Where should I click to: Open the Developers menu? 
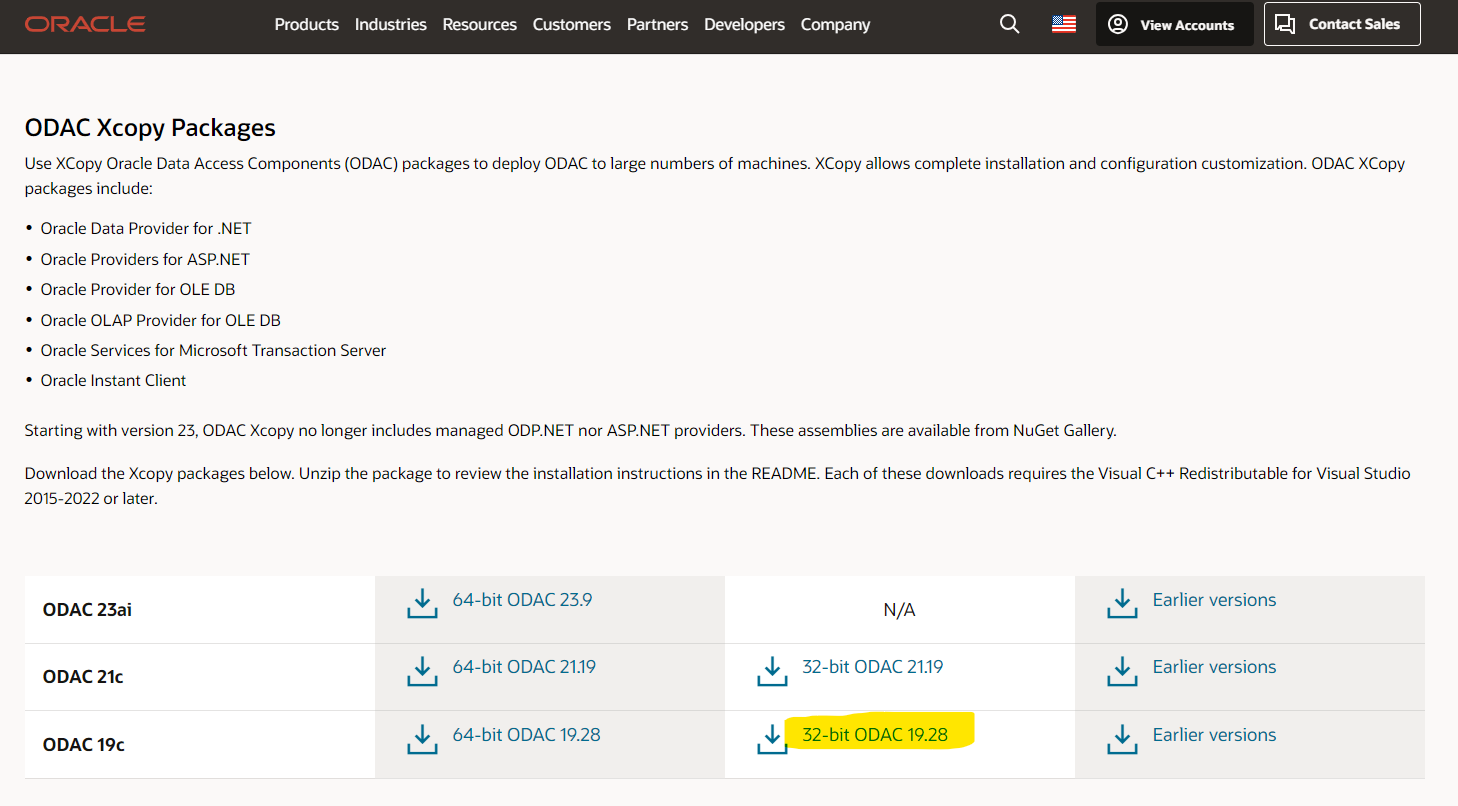[x=745, y=24]
